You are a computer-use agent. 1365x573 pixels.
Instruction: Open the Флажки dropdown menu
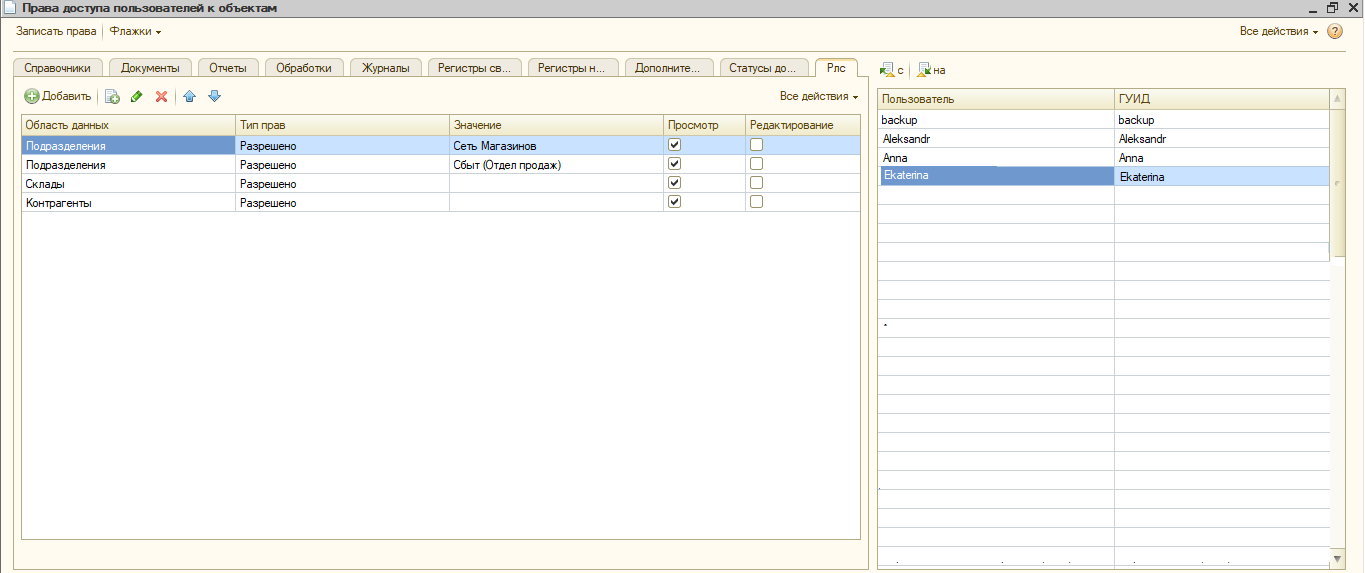(135, 32)
